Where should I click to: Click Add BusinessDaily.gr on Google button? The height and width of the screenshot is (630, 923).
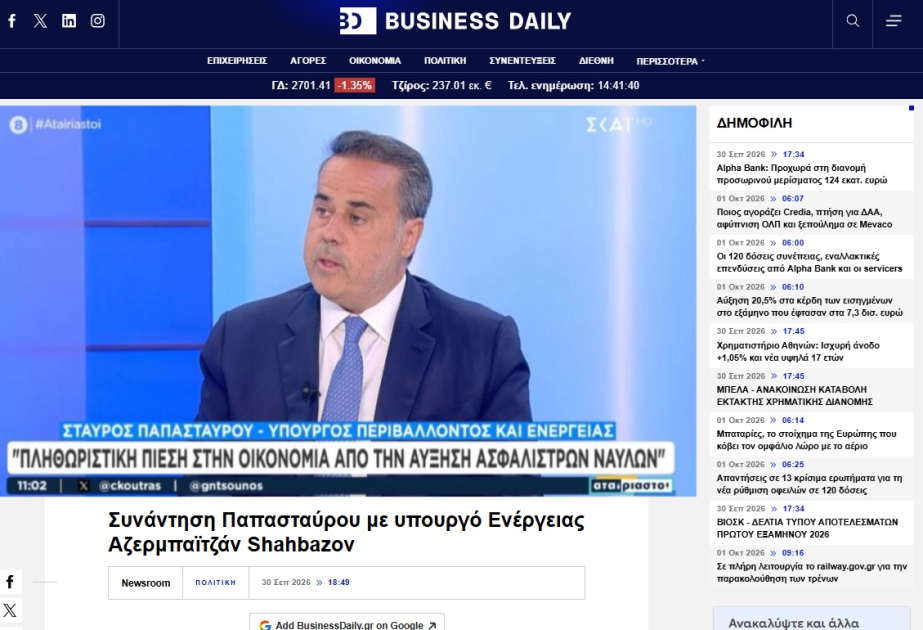347,625
